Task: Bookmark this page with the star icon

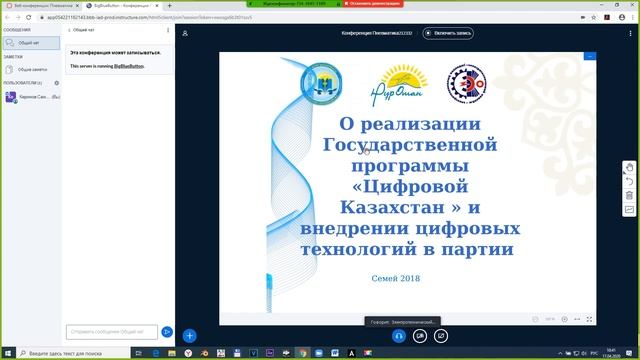Action: 594,18
